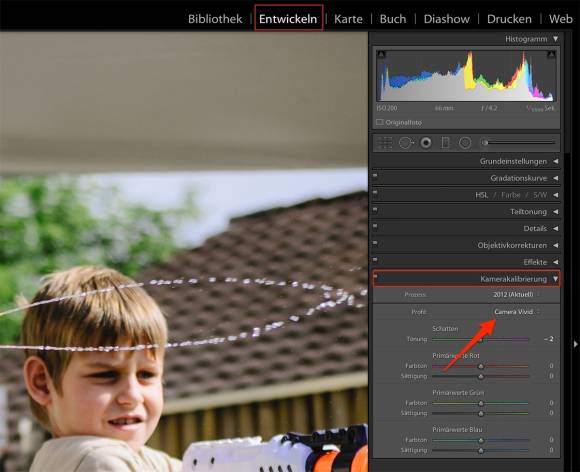The width and height of the screenshot is (580, 472).
Task: Expand the HSL / Farbe / S/W panel triangle
Action: (x=555, y=195)
